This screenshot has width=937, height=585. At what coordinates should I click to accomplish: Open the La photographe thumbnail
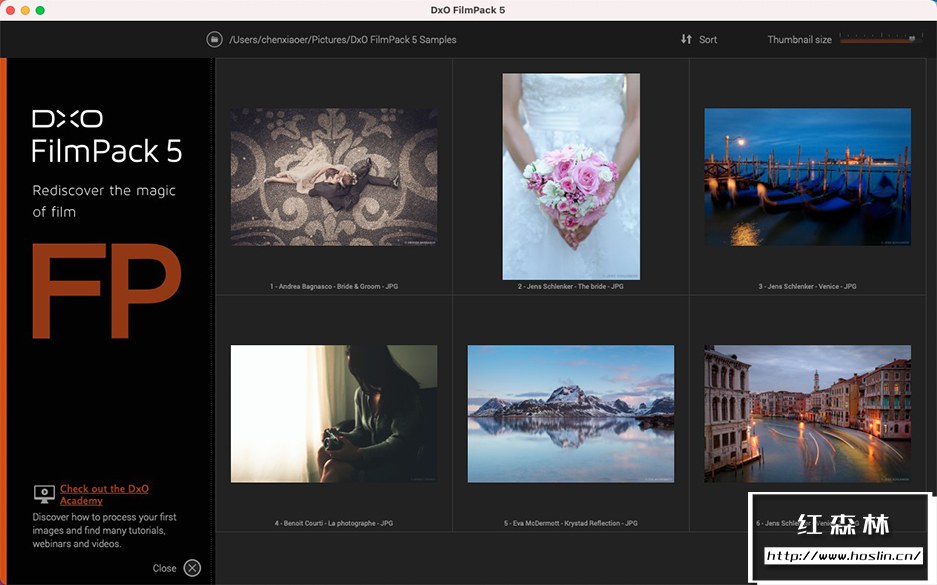tap(334, 413)
